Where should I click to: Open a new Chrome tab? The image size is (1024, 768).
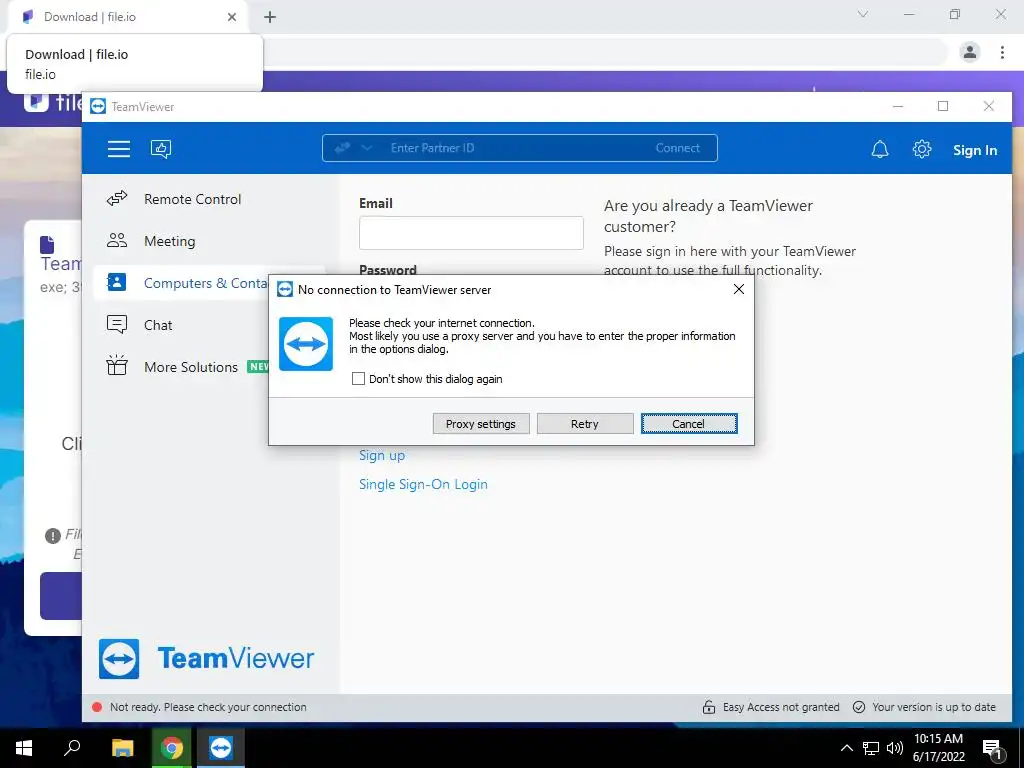(270, 17)
